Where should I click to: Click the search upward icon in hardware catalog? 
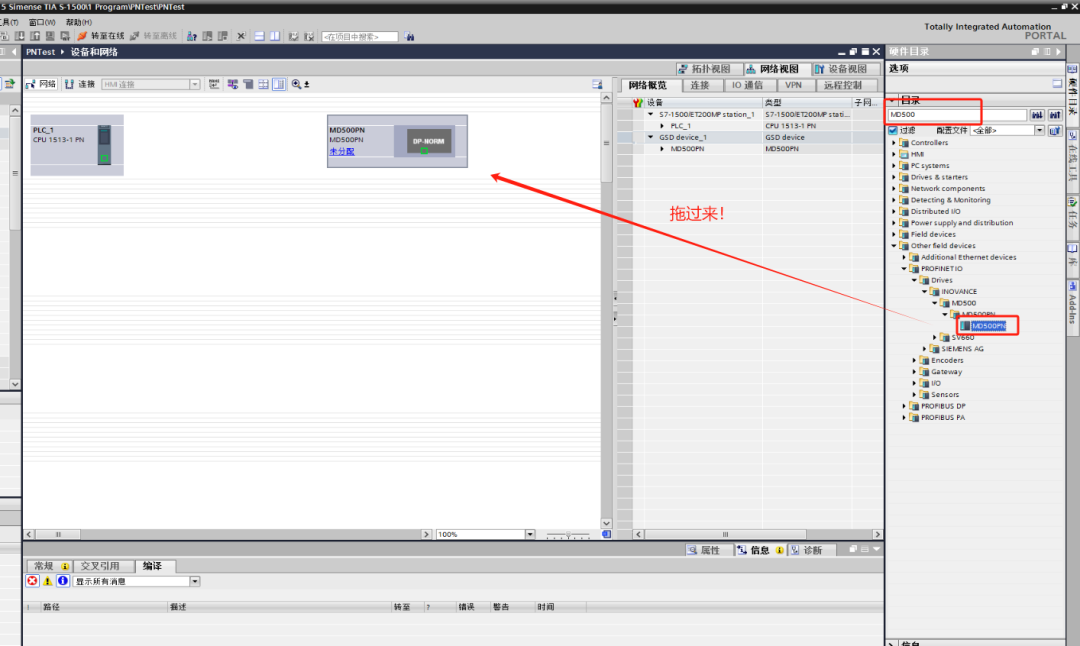pyautogui.click(x=1055, y=115)
